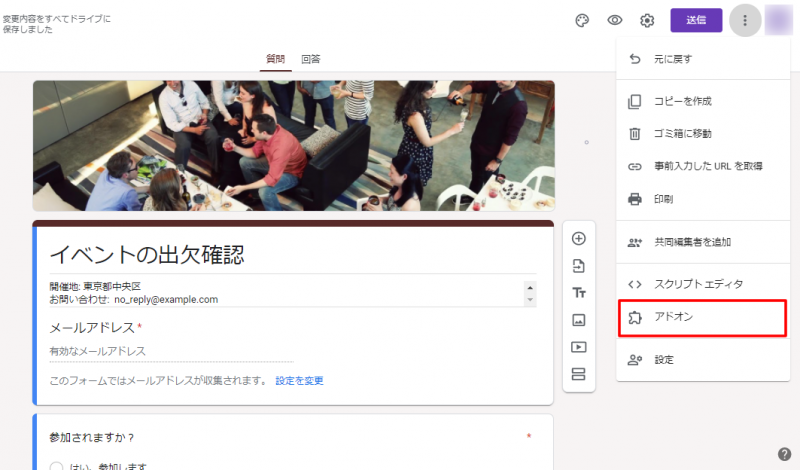Select スクリプト エディタ menu item

(x=698, y=284)
